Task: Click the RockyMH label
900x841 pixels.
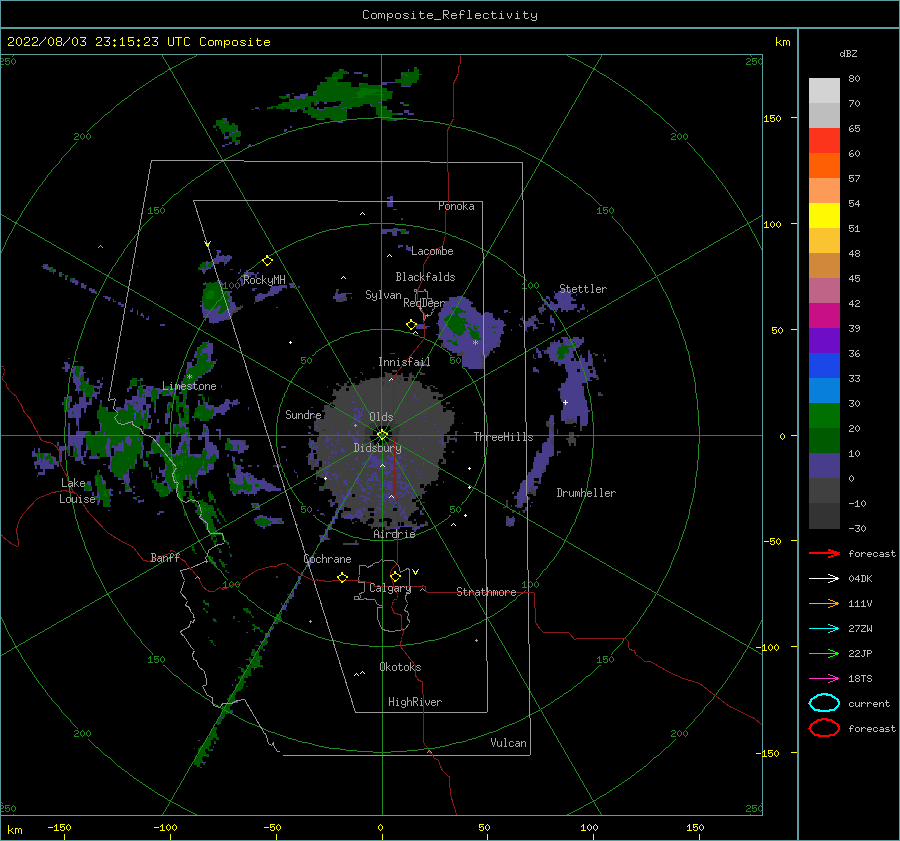Action: tap(264, 280)
